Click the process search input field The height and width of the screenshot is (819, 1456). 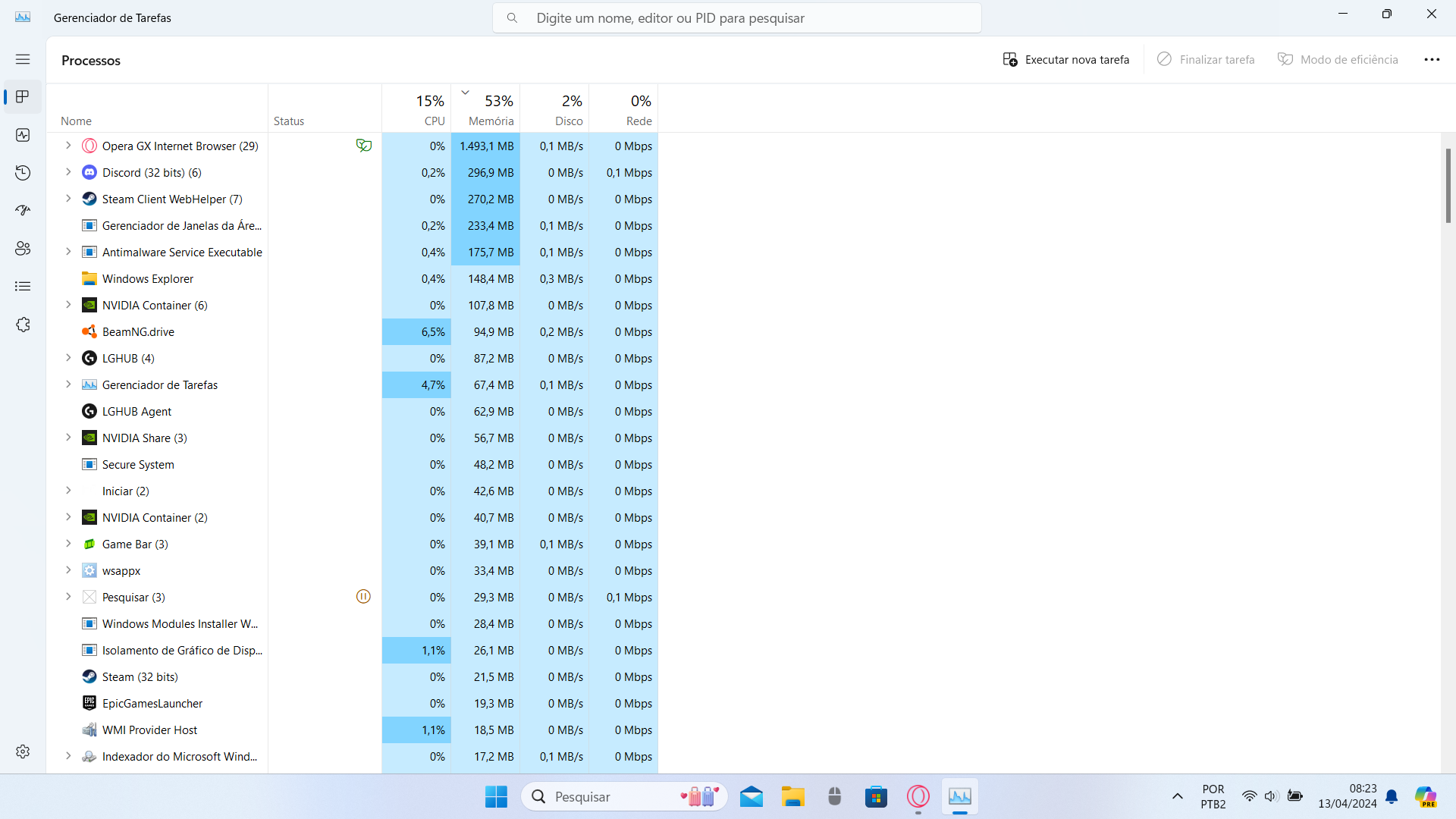tap(736, 18)
